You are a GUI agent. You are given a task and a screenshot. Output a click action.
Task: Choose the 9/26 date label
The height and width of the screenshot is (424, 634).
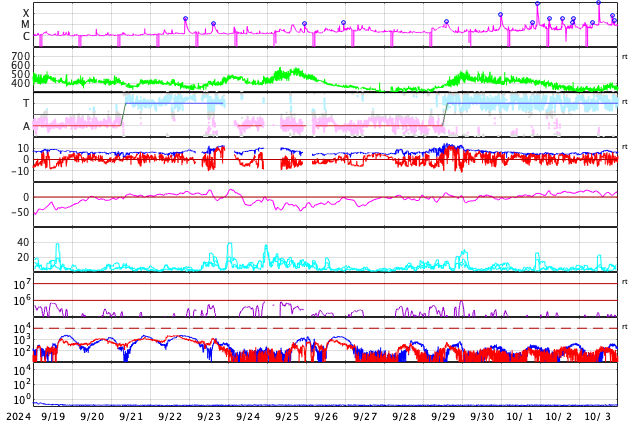tap(325, 416)
